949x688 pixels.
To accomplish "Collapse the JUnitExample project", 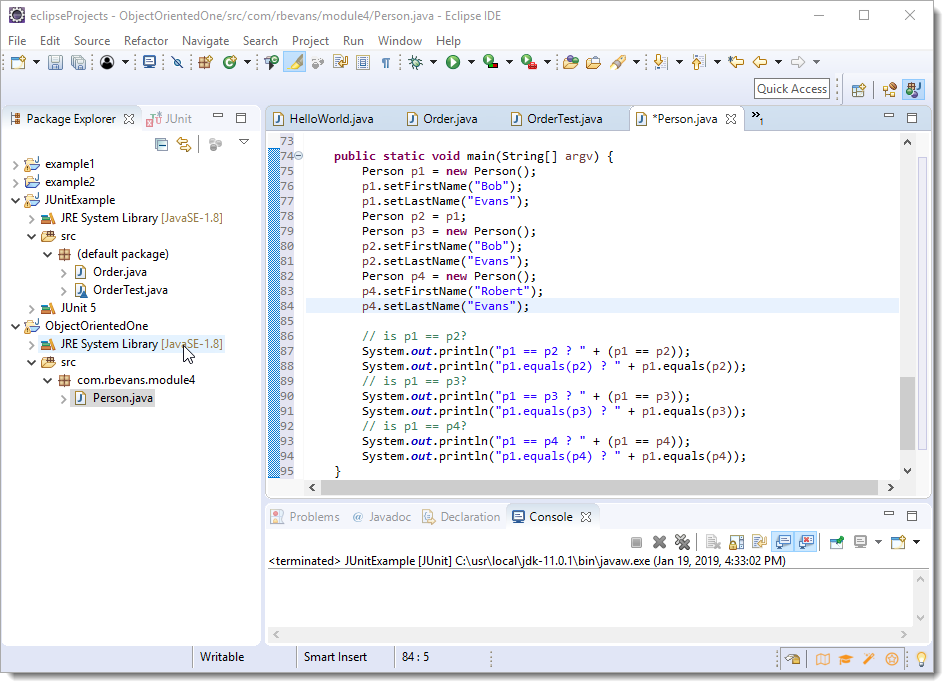I will coord(16,201).
